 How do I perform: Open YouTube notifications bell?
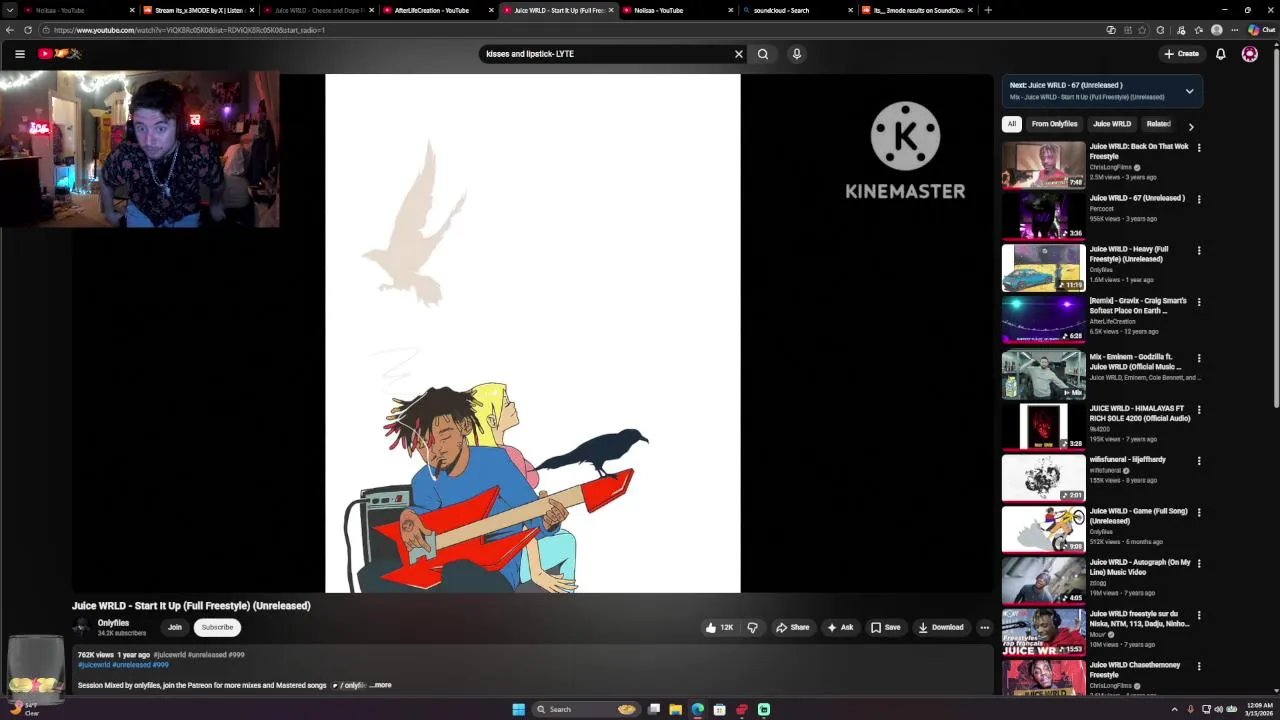click(x=1221, y=54)
